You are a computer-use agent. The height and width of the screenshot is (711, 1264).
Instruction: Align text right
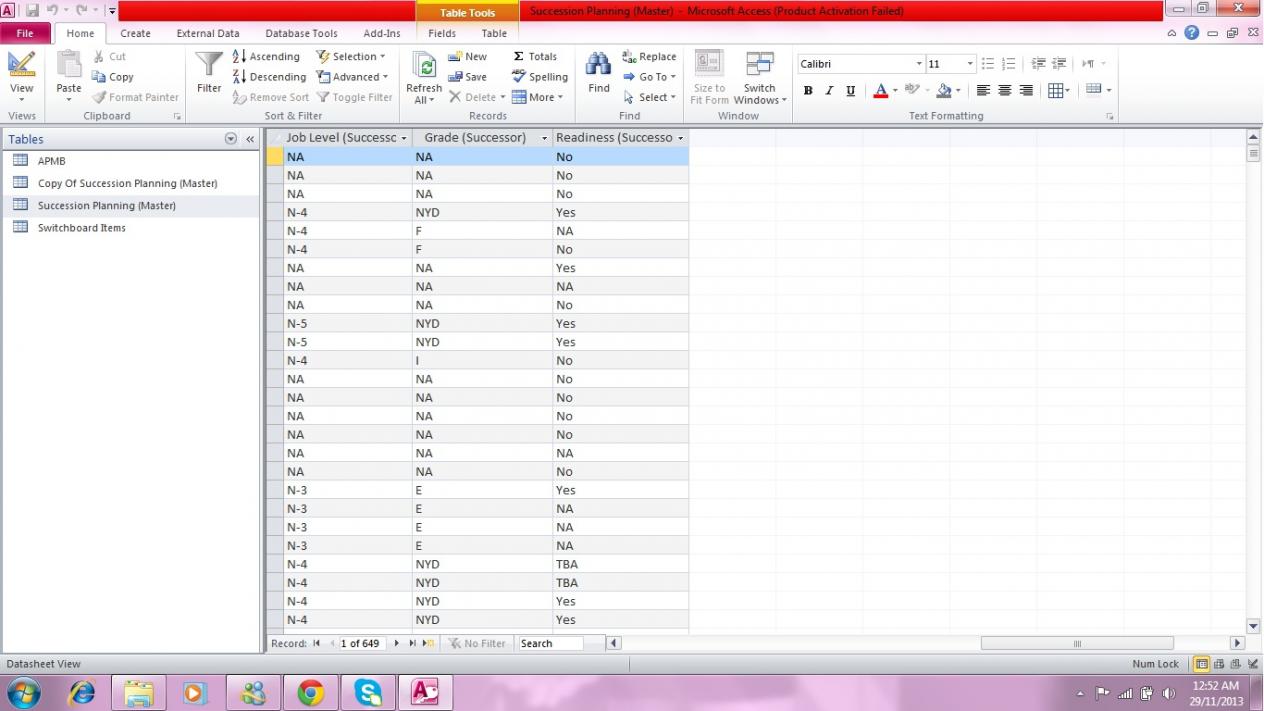click(1026, 91)
